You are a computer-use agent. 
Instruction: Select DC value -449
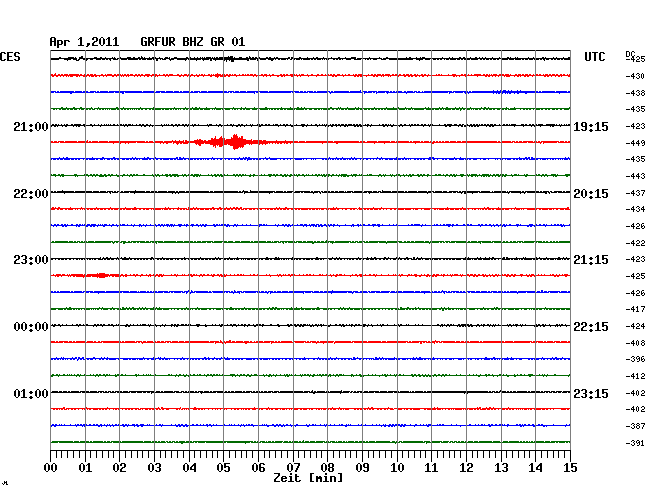(635, 143)
